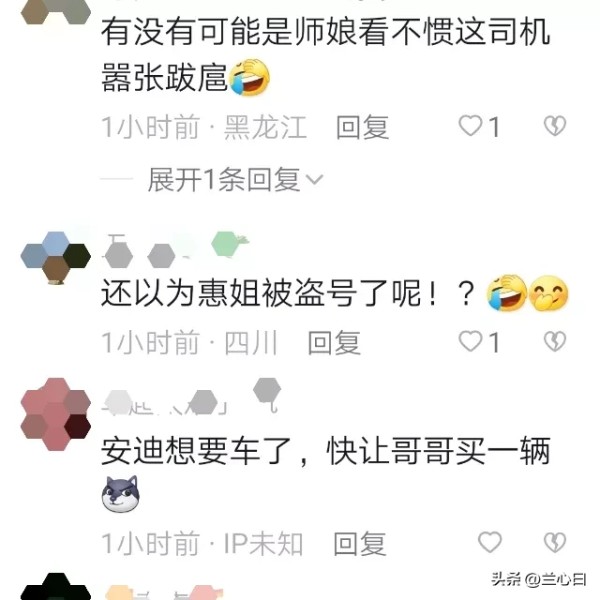Tap the laughing-crying emoji after 嚣张跋扈
The image size is (600, 600).
coord(249,77)
